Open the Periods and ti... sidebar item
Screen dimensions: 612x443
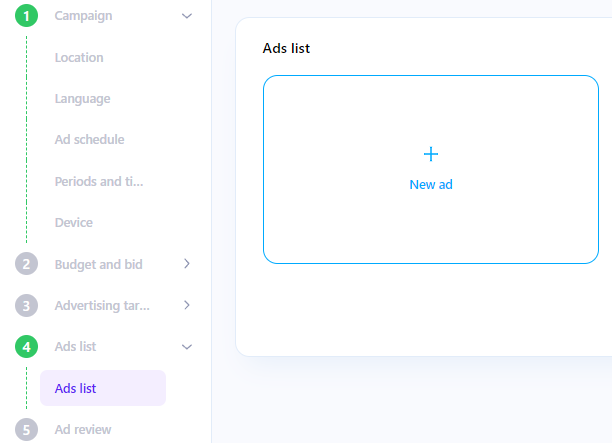coord(99,181)
